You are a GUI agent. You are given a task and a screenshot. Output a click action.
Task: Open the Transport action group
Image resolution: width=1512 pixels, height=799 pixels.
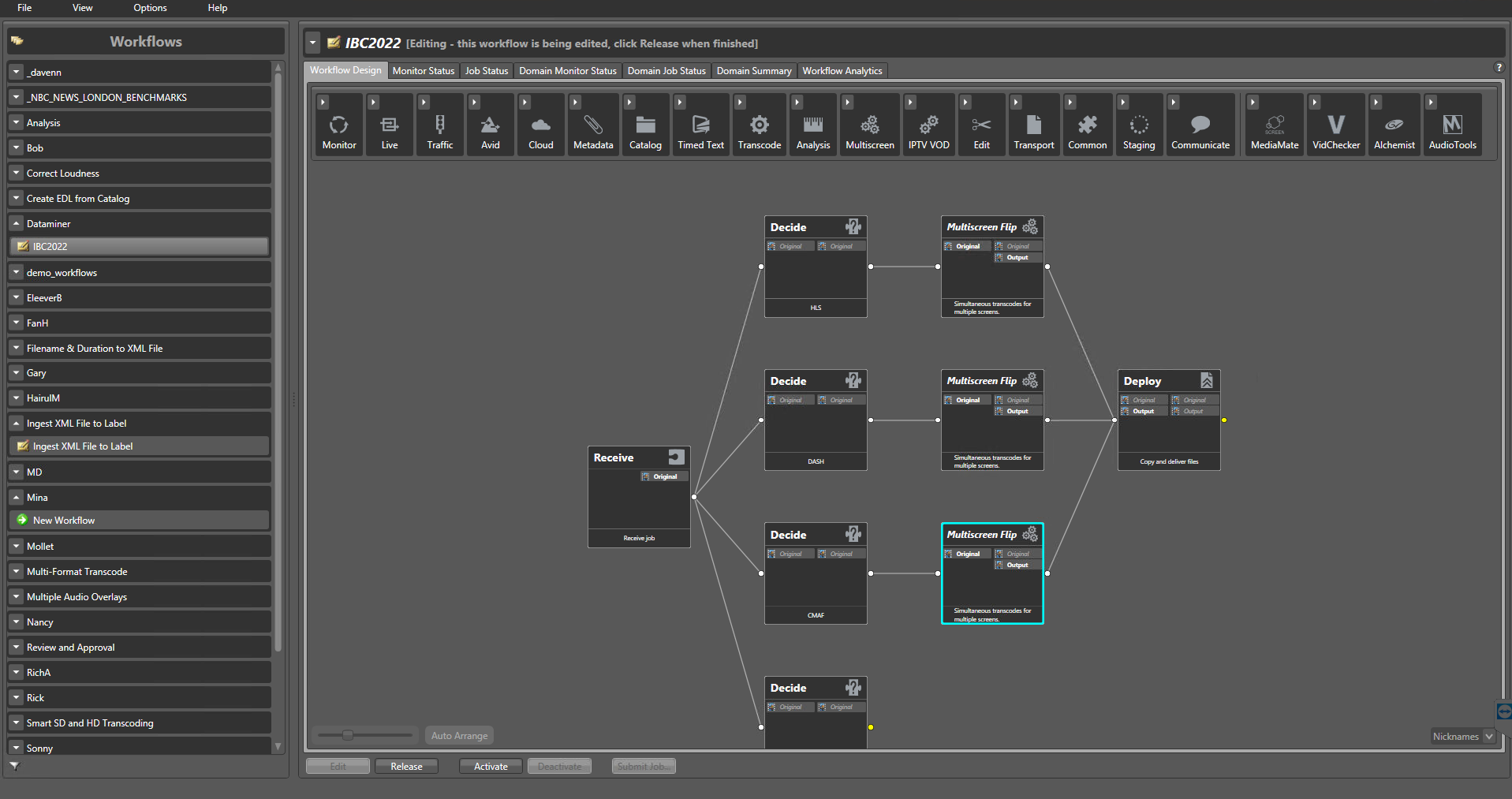coord(1034,125)
